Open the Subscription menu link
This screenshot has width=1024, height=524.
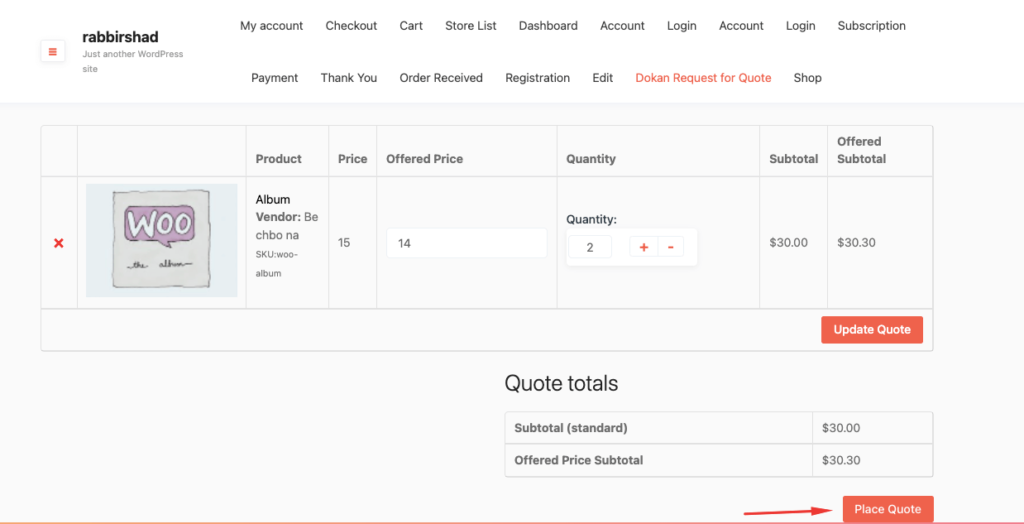871,26
